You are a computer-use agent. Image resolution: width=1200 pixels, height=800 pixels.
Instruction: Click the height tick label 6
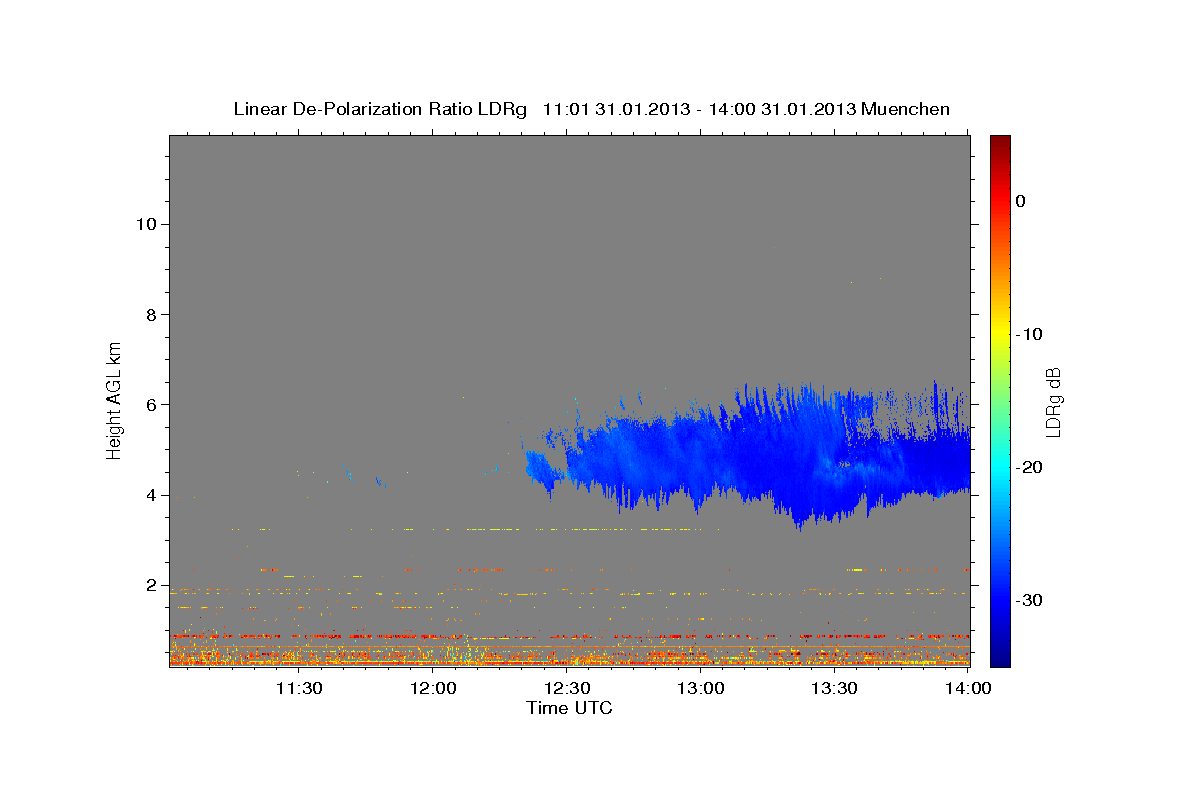[x=150, y=405]
